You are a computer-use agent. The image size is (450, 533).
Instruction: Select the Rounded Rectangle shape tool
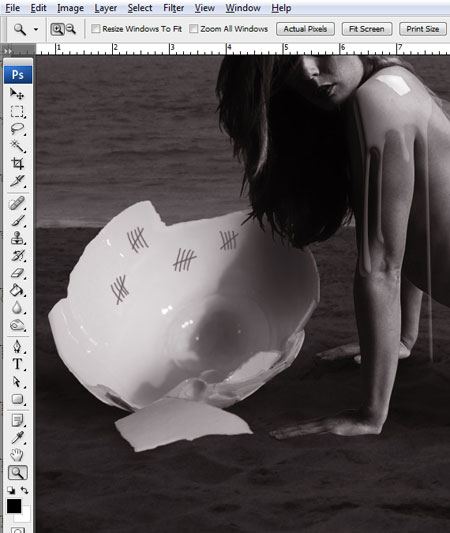(17, 399)
